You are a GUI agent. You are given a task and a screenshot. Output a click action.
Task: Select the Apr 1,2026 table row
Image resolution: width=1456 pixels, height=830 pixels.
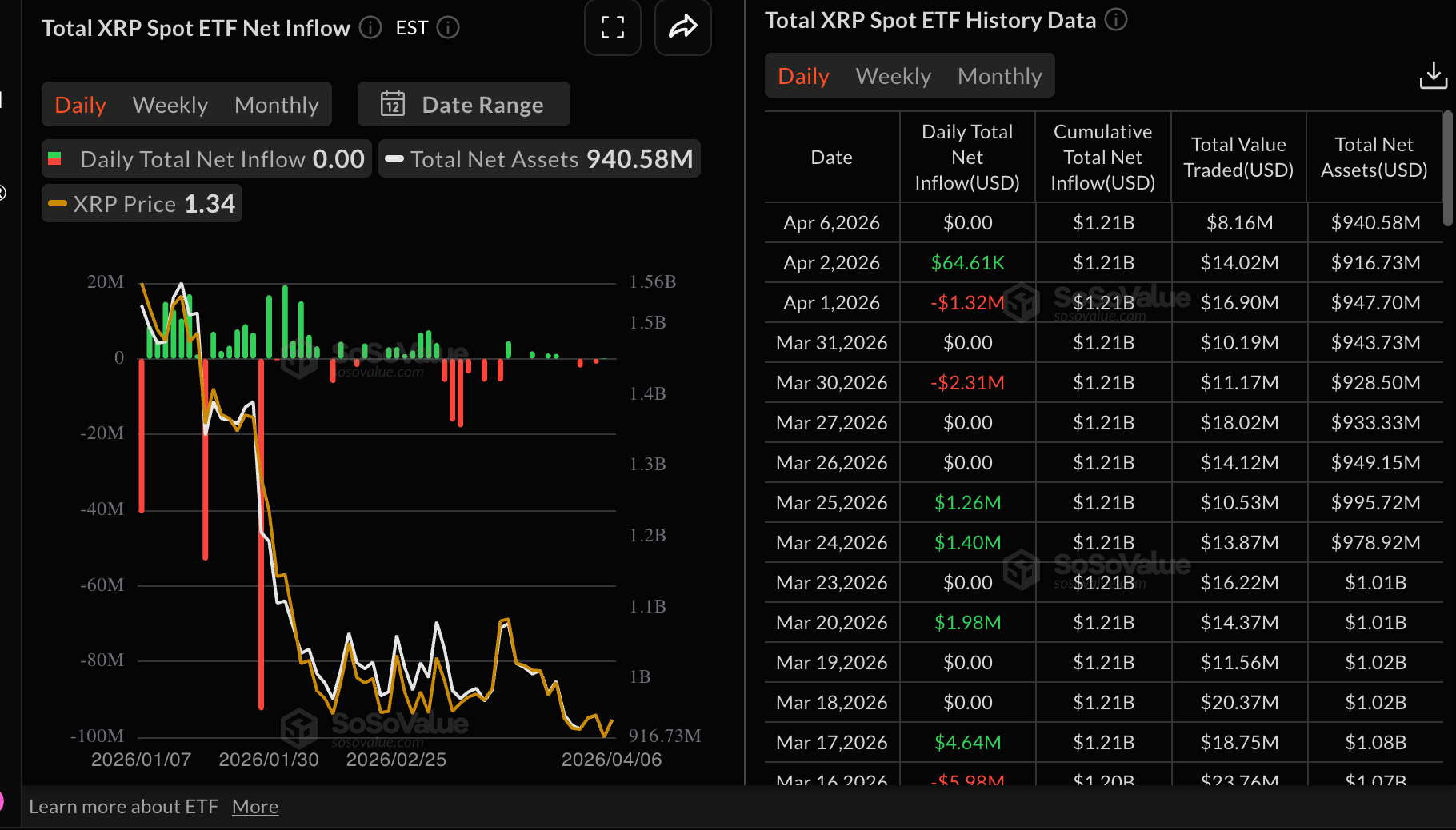[832, 303]
